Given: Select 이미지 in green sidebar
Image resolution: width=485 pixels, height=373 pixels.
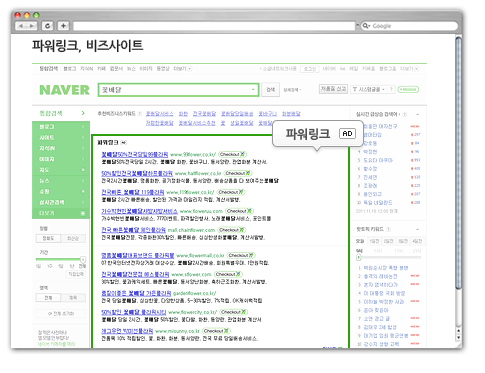Looking at the screenshot, I should click(61, 159).
